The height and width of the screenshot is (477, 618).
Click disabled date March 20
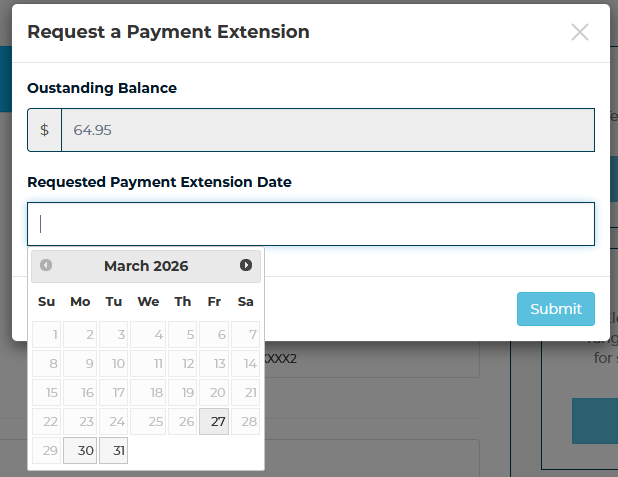coord(214,393)
